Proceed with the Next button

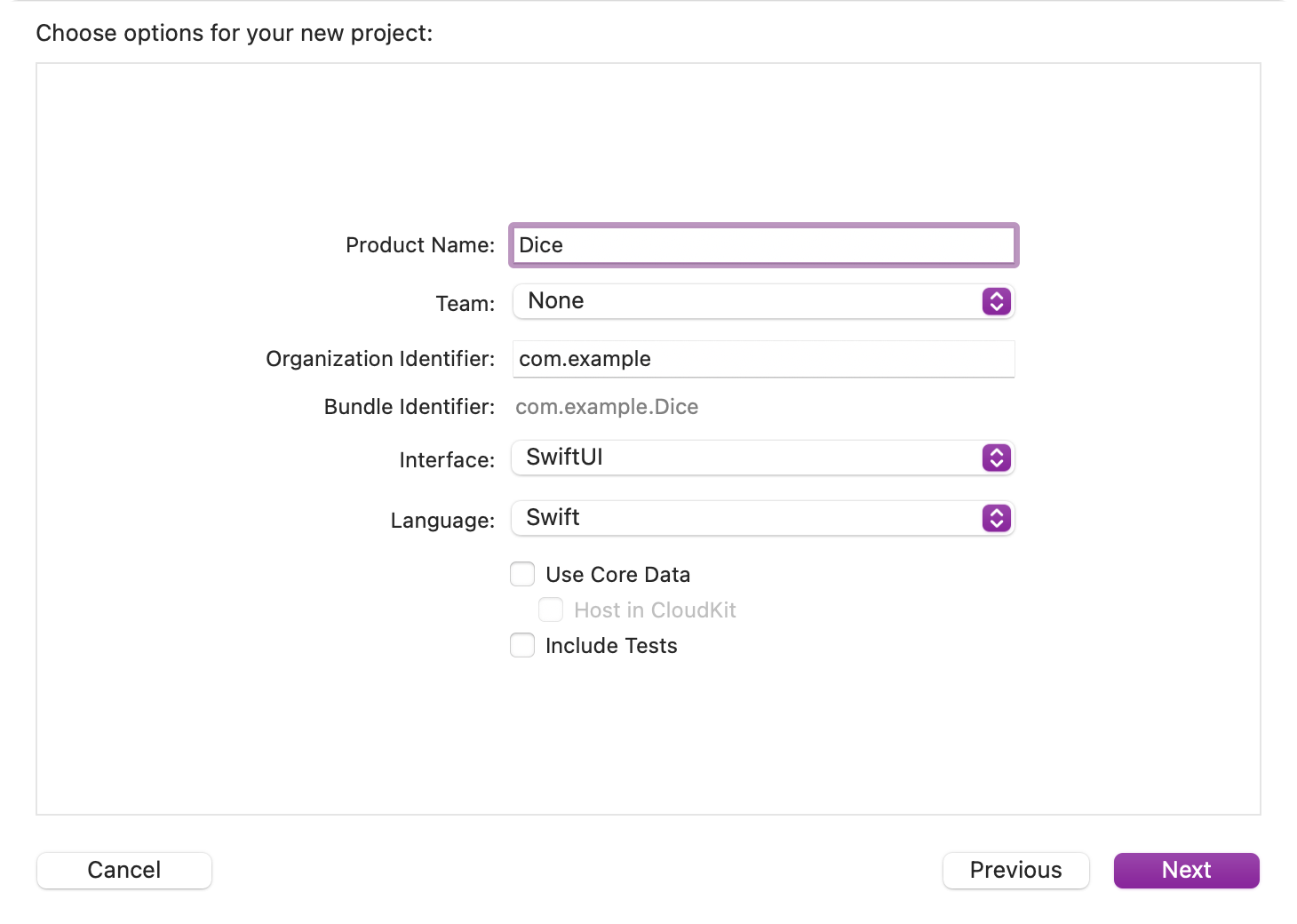(x=1186, y=870)
